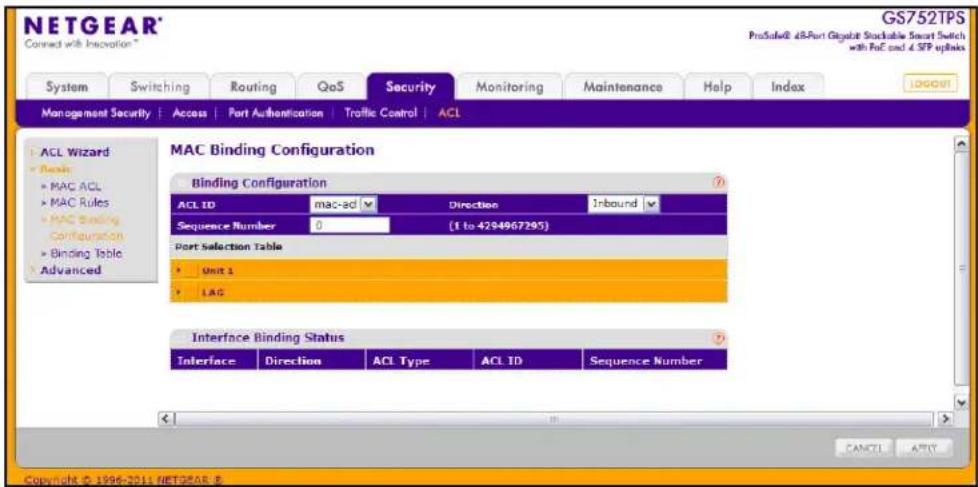Open the Traffic Control submenu

tap(380, 113)
